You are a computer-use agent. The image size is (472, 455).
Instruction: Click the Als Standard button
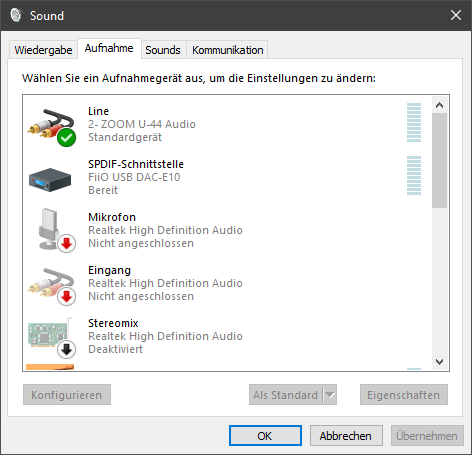pyautogui.click(x=286, y=395)
